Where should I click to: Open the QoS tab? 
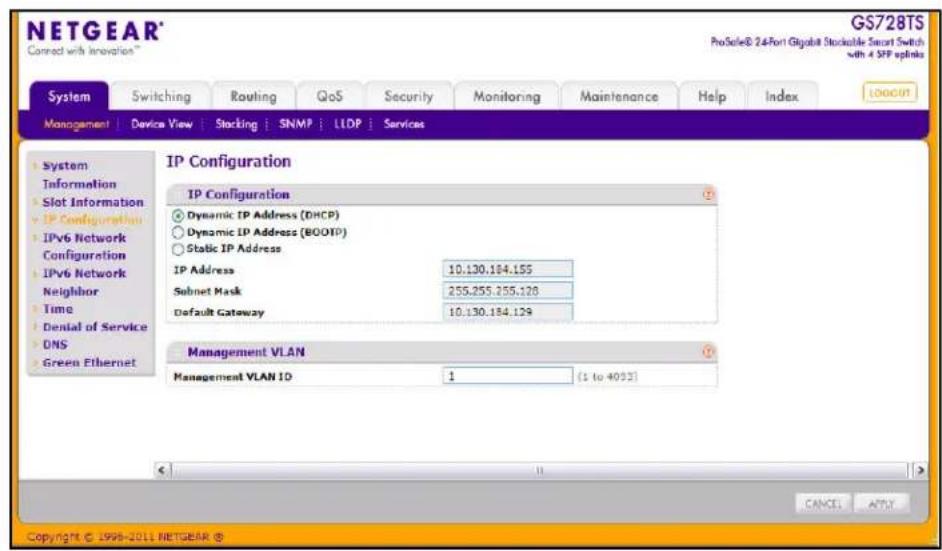click(x=329, y=96)
